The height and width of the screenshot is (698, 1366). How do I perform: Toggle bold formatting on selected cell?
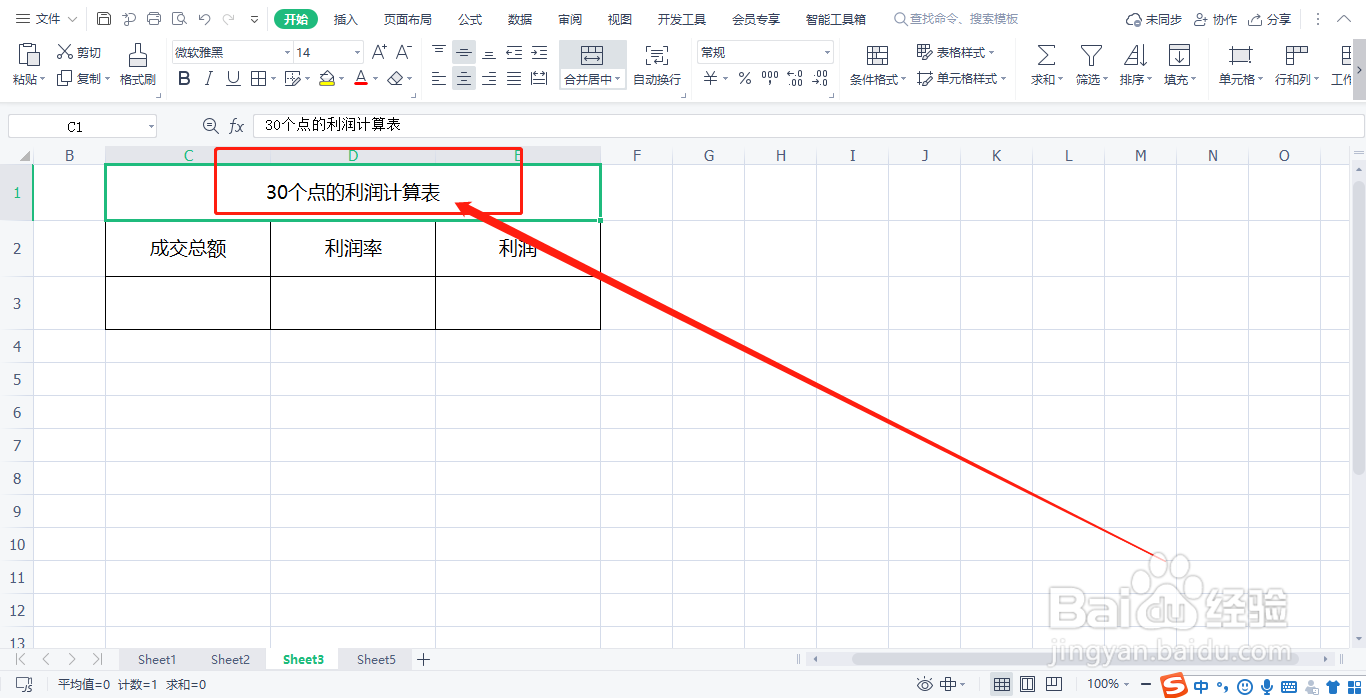tap(183, 78)
